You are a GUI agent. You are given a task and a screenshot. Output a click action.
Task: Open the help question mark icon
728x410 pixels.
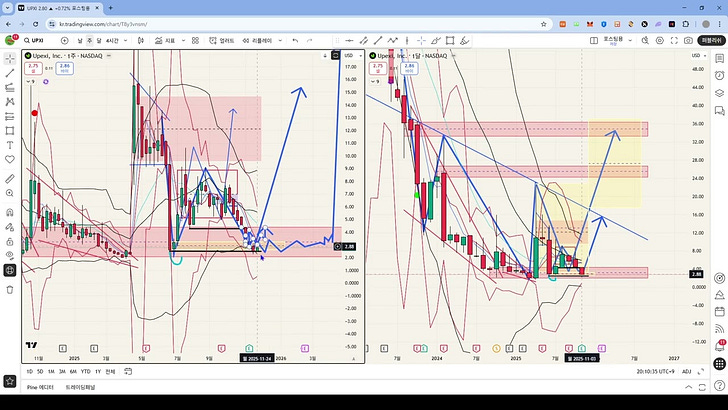719,385
